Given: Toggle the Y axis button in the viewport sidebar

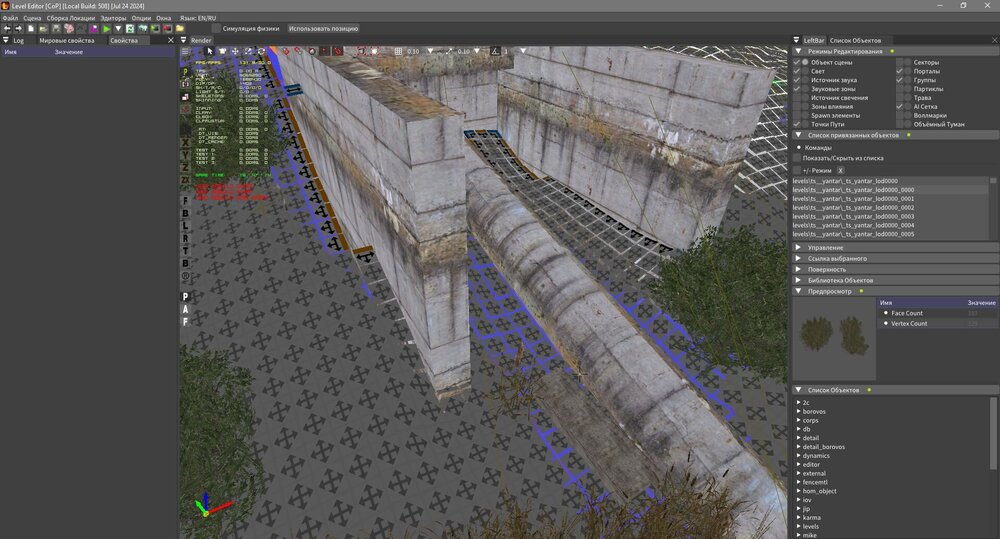Looking at the screenshot, I should click(x=186, y=155).
